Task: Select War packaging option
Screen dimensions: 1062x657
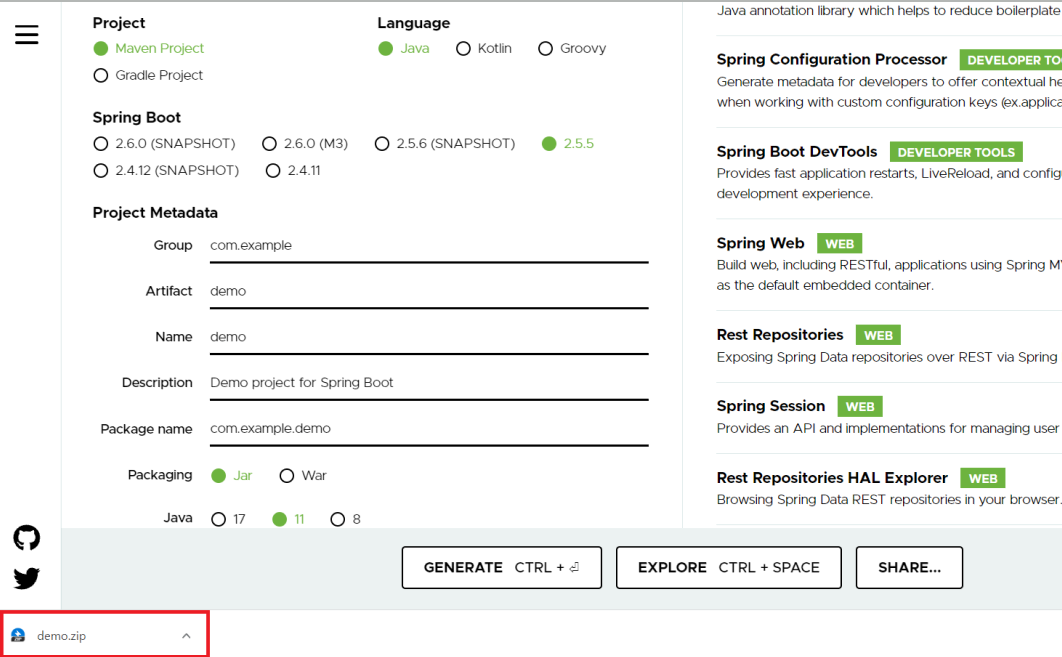Action: tap(303, 475)
